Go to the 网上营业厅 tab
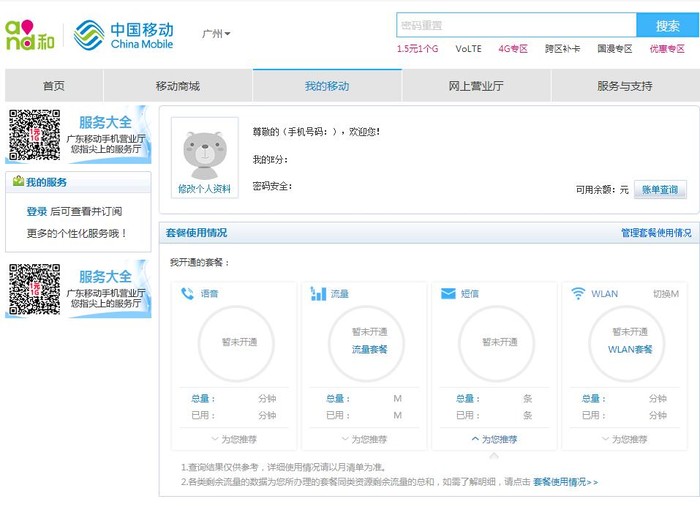This screenshot has height=507, width=700. (476, 86)
